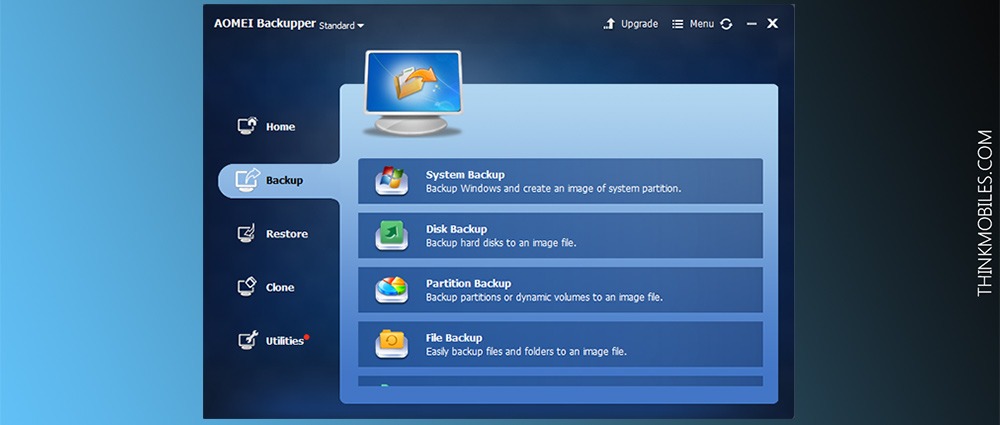Minimize the AOMEI Backupper window
Image resolution: width=1000 pixels, height=425 pixels.
pos(751,24)
